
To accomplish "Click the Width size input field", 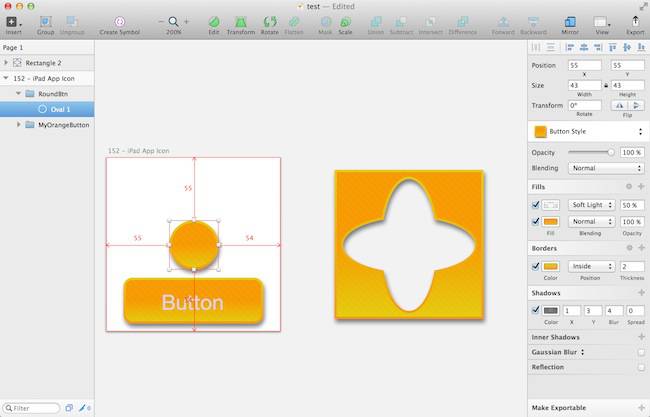I will (584, 85).
